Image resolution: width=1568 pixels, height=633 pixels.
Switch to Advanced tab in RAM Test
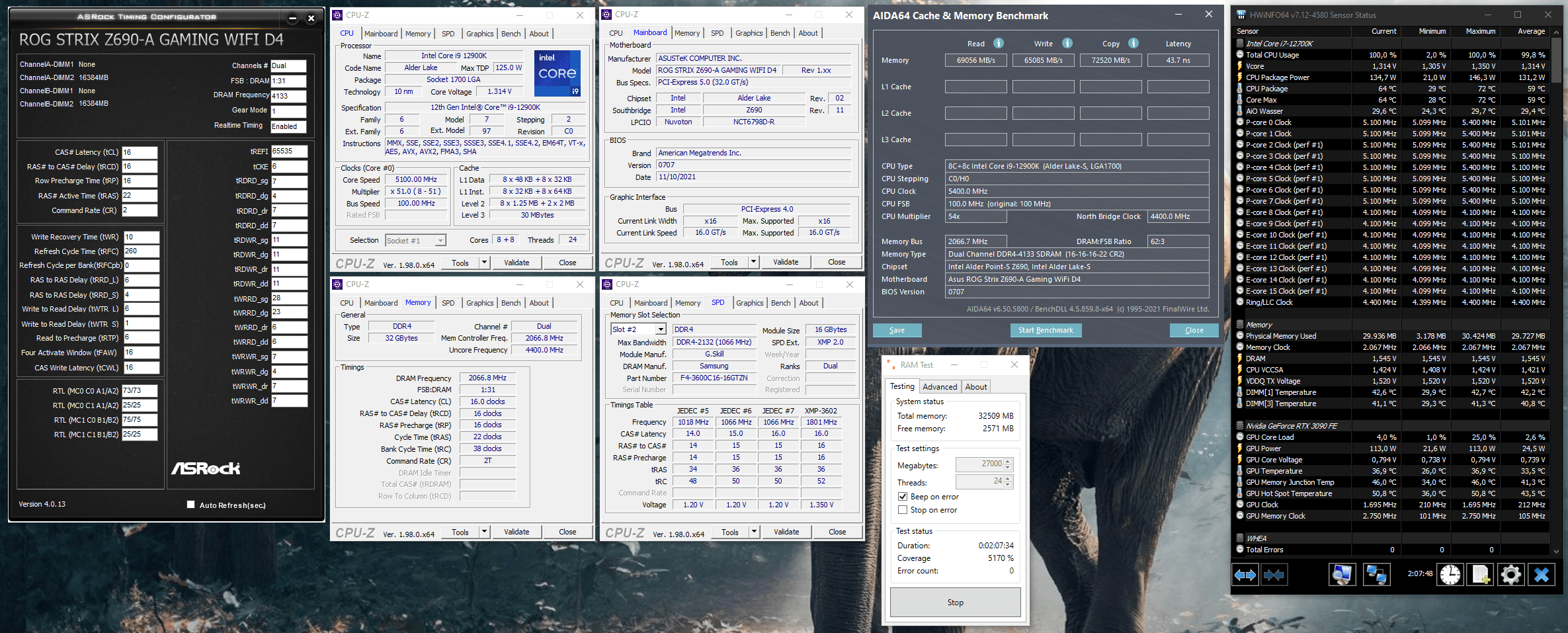click(x=940, y=387)
